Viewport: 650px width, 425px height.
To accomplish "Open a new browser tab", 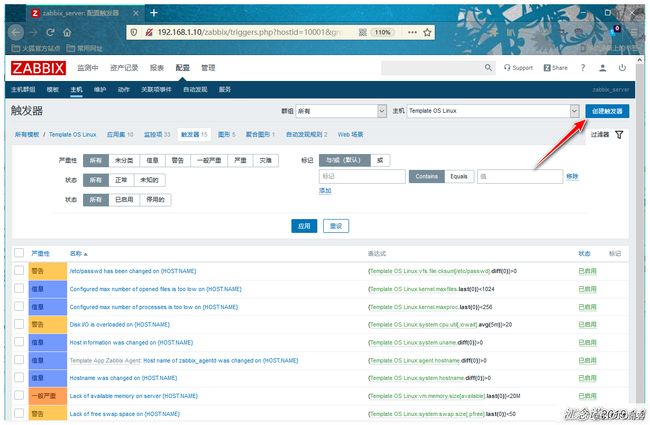I will pyautogui.click(x=154, y=13).
